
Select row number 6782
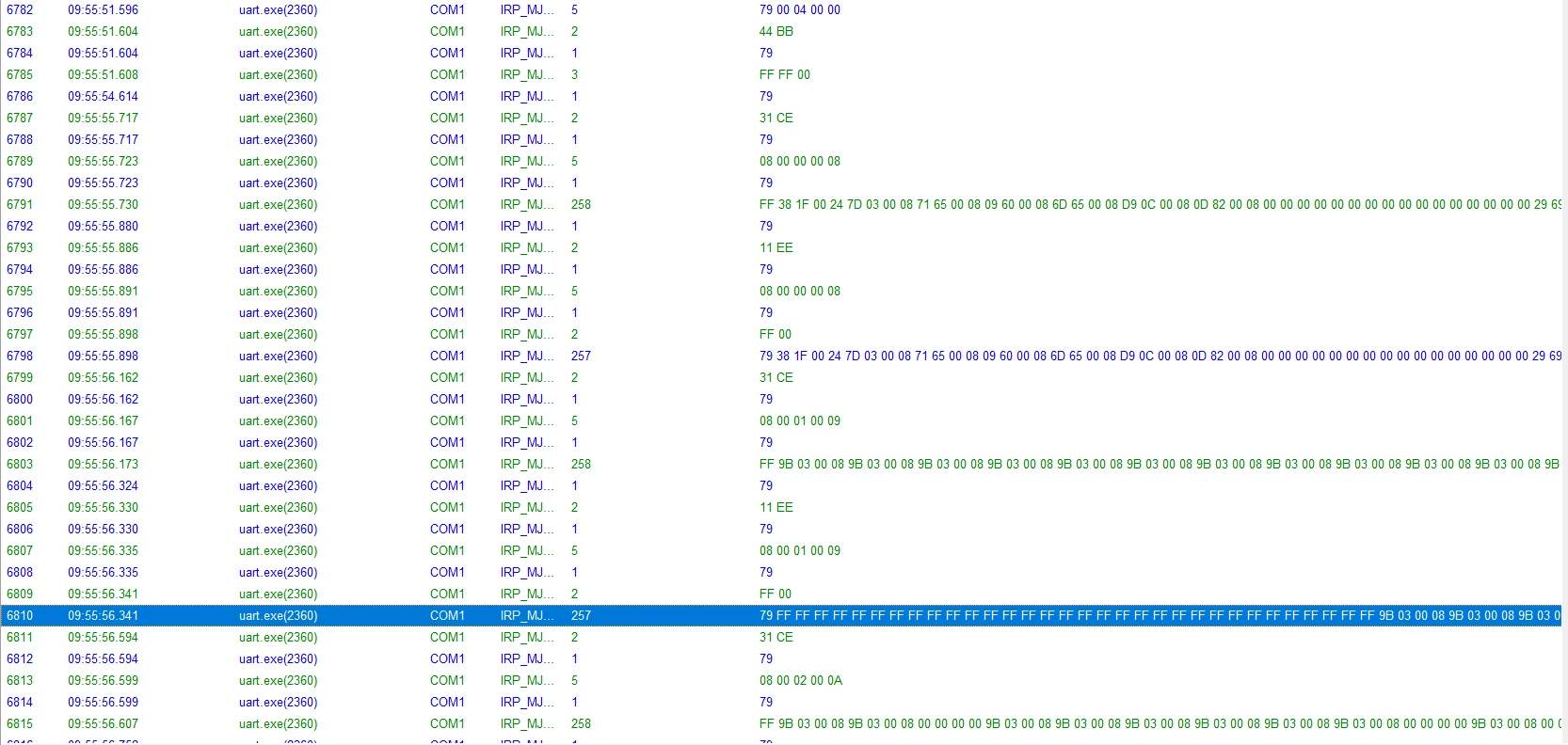click(x=20, y=10)
